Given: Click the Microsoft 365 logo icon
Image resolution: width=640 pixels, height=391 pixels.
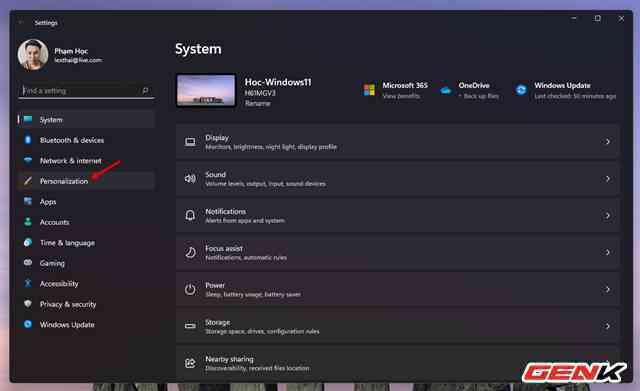Looking at the screenshot, I should [x=369, y=90].
